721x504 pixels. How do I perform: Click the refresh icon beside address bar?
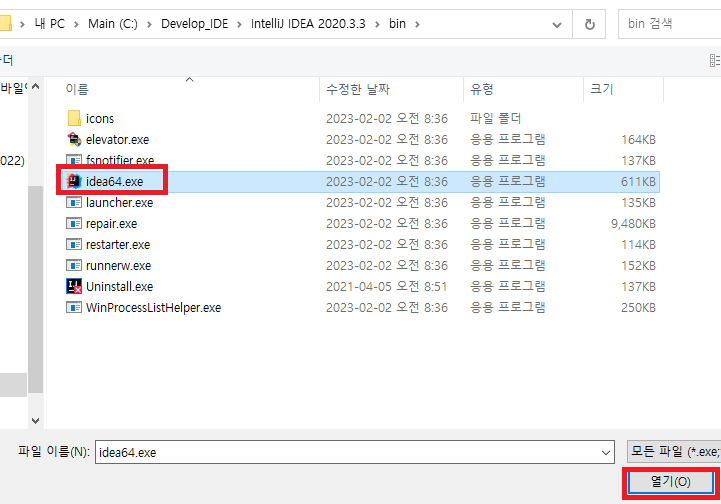[589, 24]
